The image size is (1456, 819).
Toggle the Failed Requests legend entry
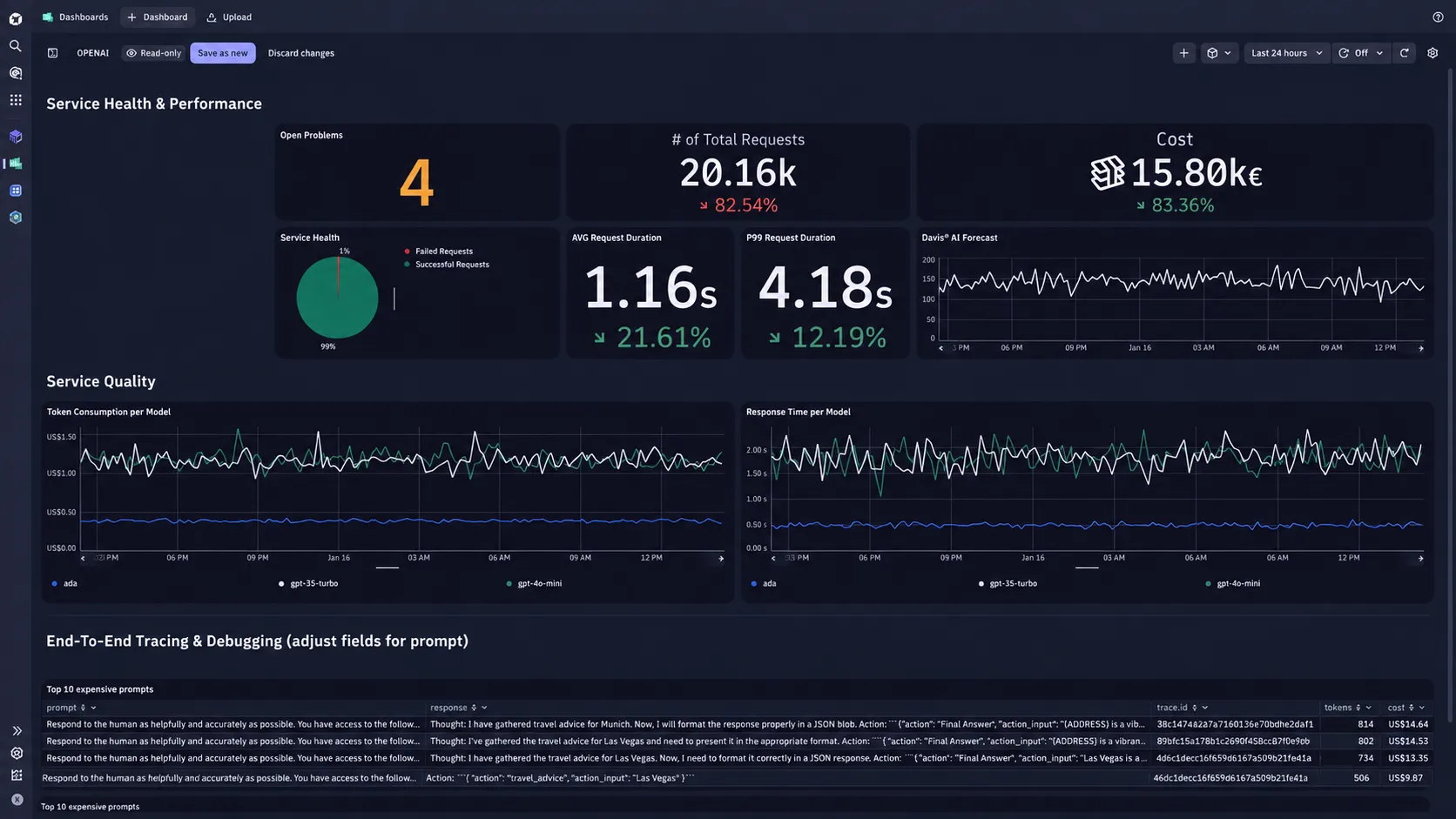coord(438,252)
